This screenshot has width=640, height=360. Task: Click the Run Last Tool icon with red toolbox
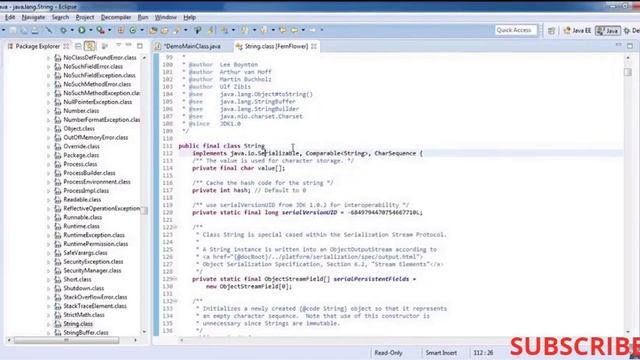click(100, 30)
